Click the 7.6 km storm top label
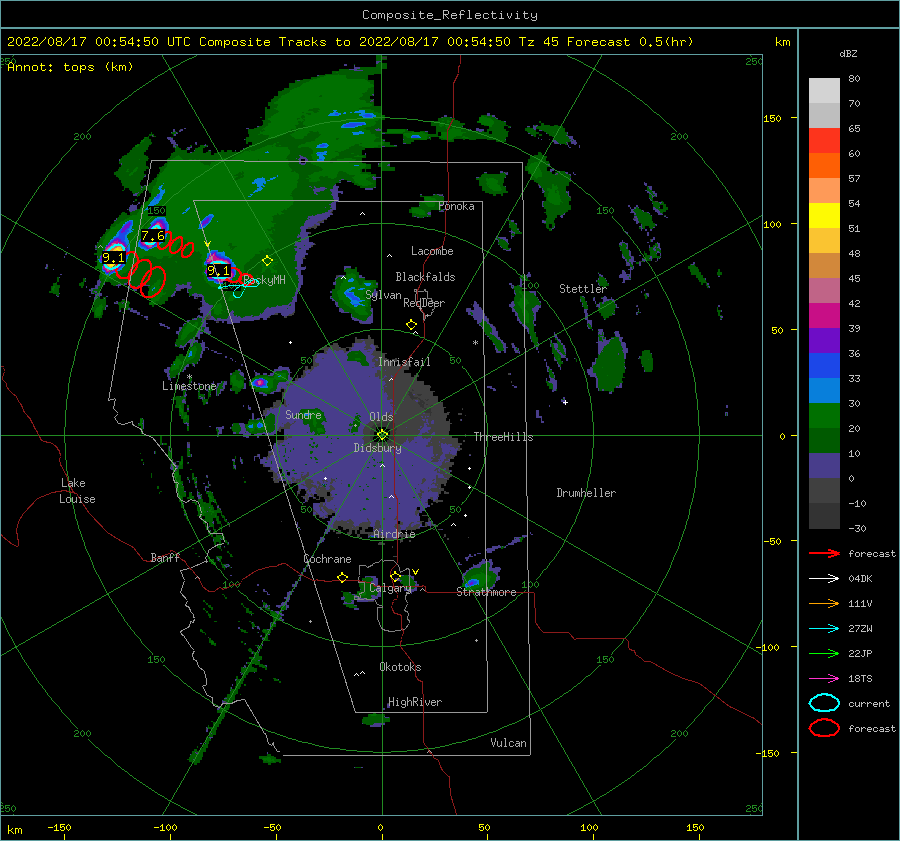The image size is (900, 841). 153,236
